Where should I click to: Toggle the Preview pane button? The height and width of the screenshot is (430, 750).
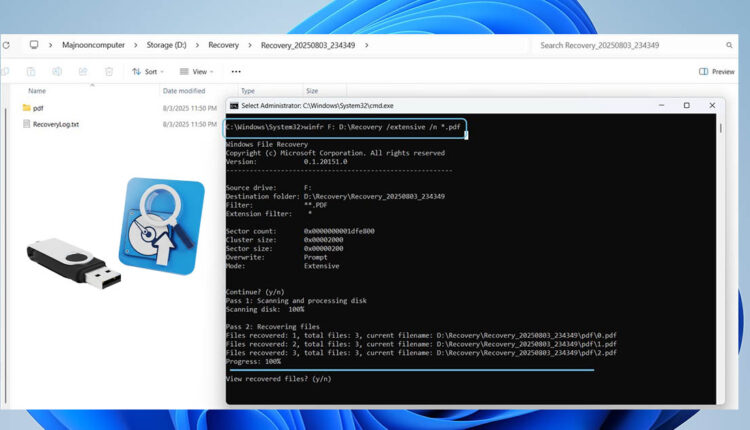tap(717, 72)
